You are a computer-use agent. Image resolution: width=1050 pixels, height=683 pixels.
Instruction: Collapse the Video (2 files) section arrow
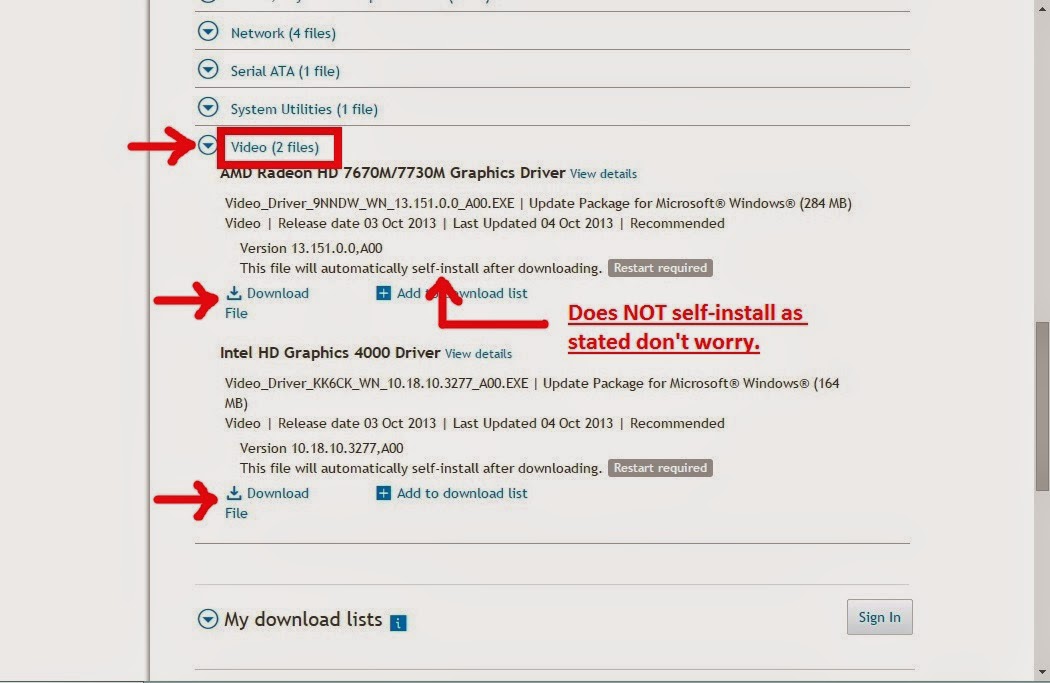(x=208, y=145)
